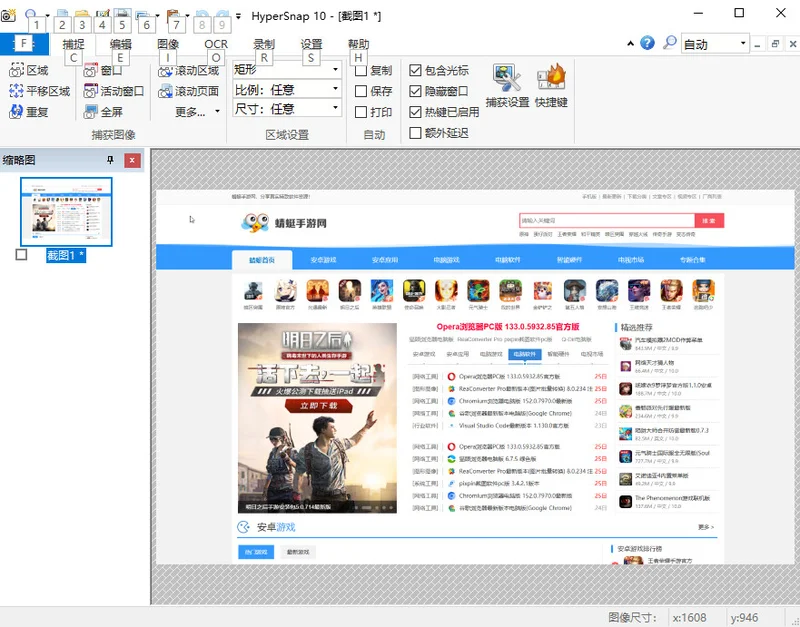The image size is (800, 627).
Task: Select the 平移区域 pan region tool
Action: coord(39,91)
